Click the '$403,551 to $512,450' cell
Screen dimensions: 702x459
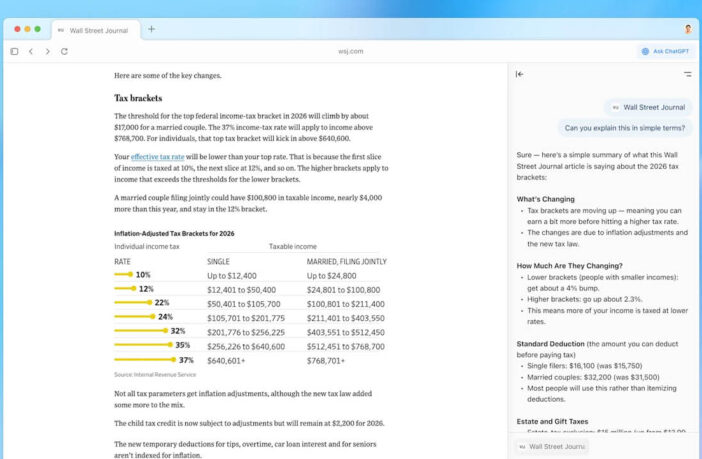[346, 333]
